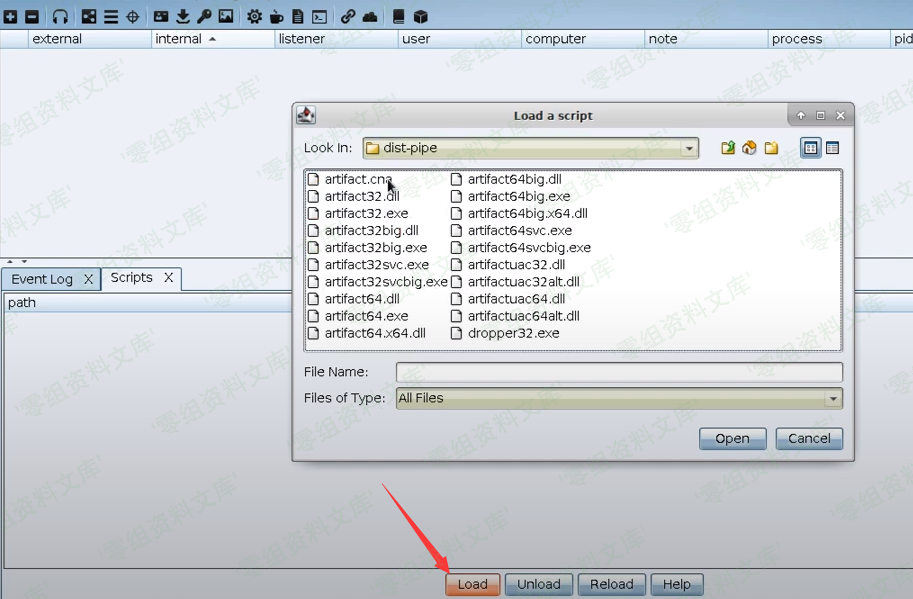Image resolution: width=913 pixels, height=599 pixels.
Task: Open the Credentials key icon
Action: click(x=204, y=16)
